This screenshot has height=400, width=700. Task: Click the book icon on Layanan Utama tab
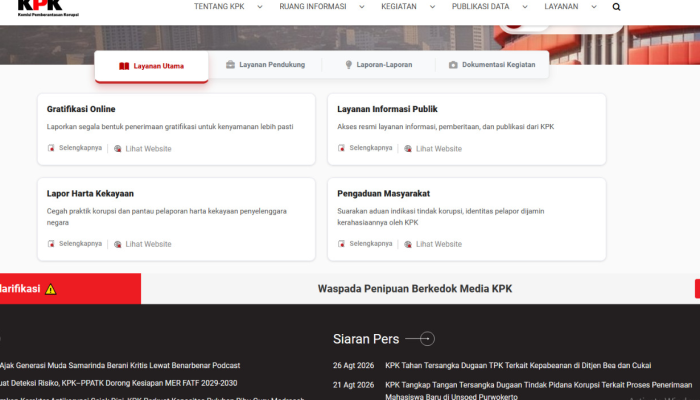pos(124,66)
